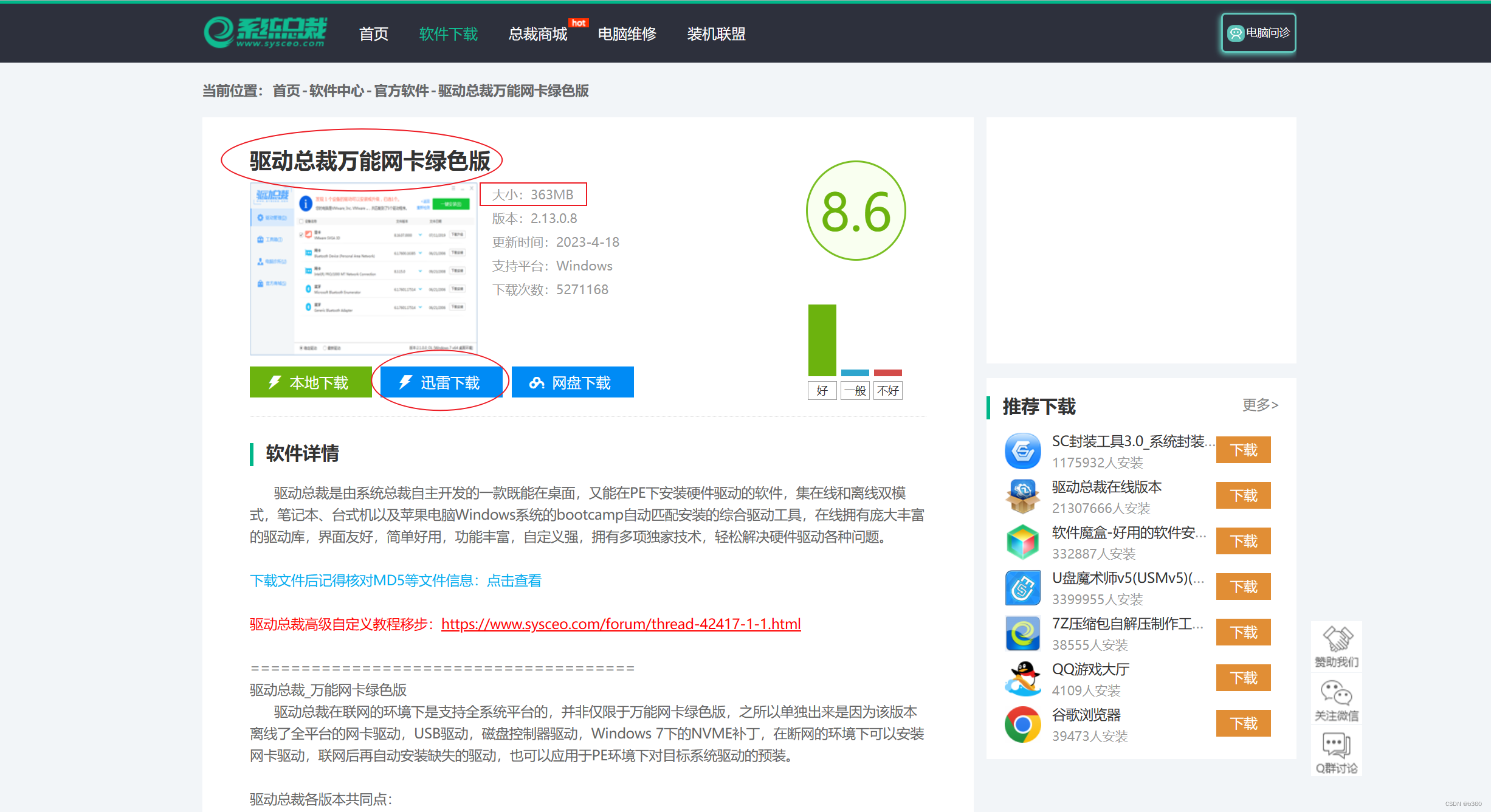
Task: Click the 赞助我们 handshake icon
Action: pos(1337,639)
